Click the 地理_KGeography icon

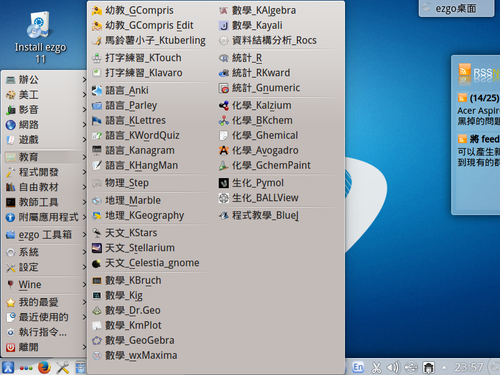coord(97,216)
